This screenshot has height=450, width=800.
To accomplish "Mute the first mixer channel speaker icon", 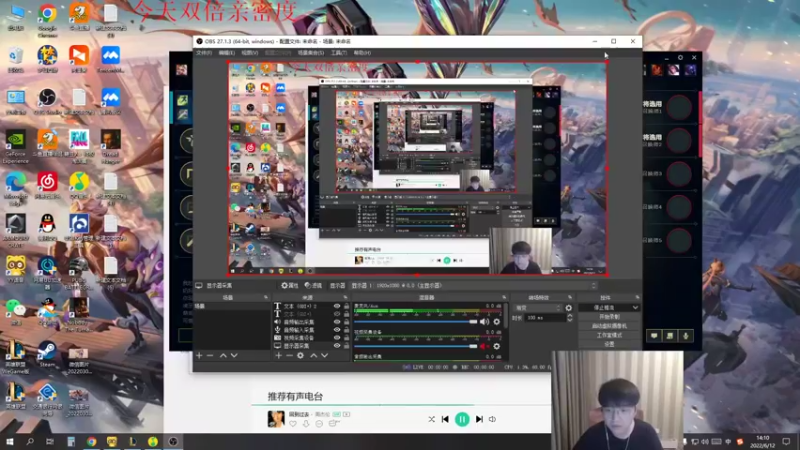I will [x=484, y=322].
